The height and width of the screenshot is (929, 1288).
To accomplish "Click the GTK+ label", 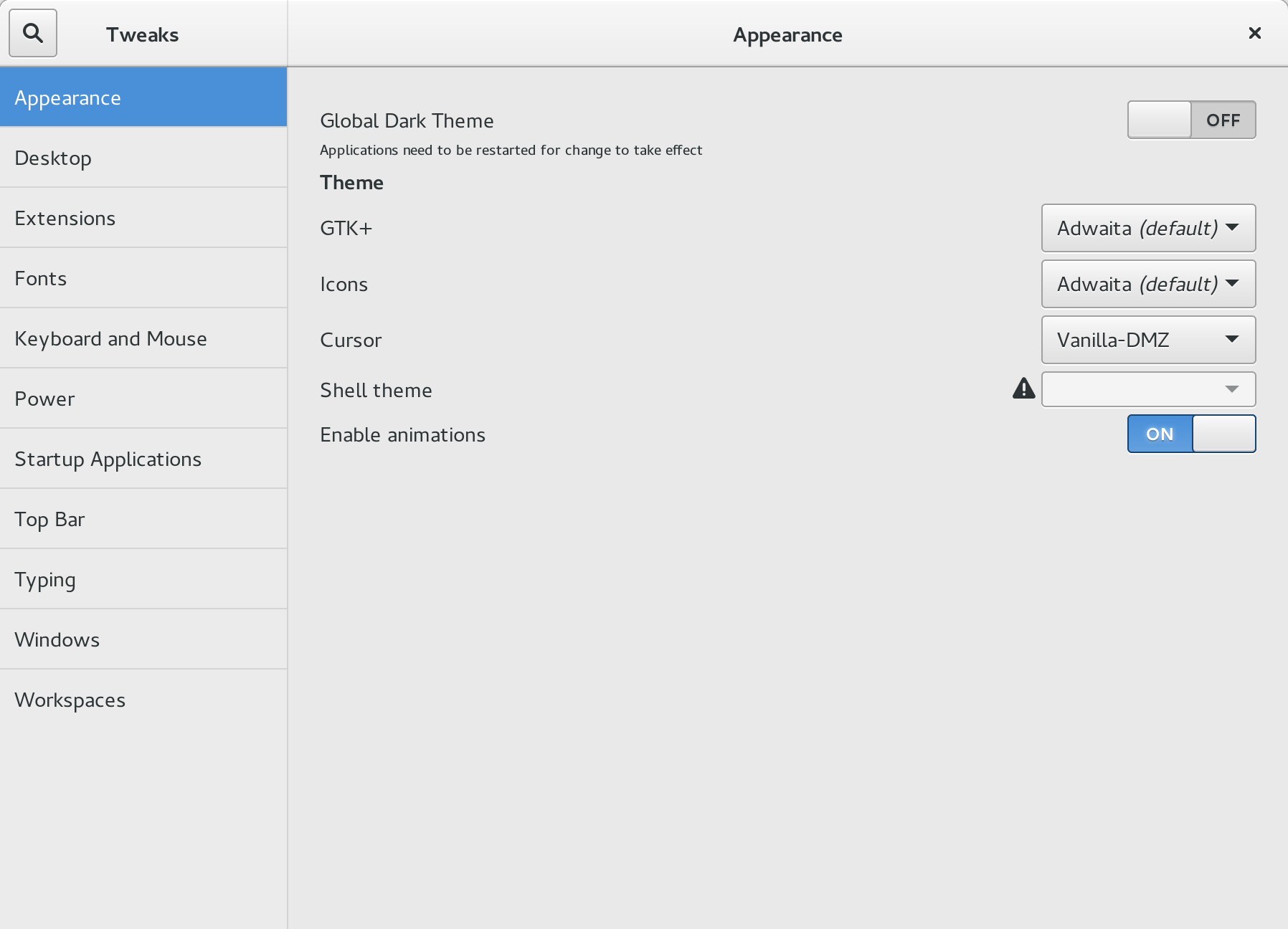I will (x=346, y=228).
